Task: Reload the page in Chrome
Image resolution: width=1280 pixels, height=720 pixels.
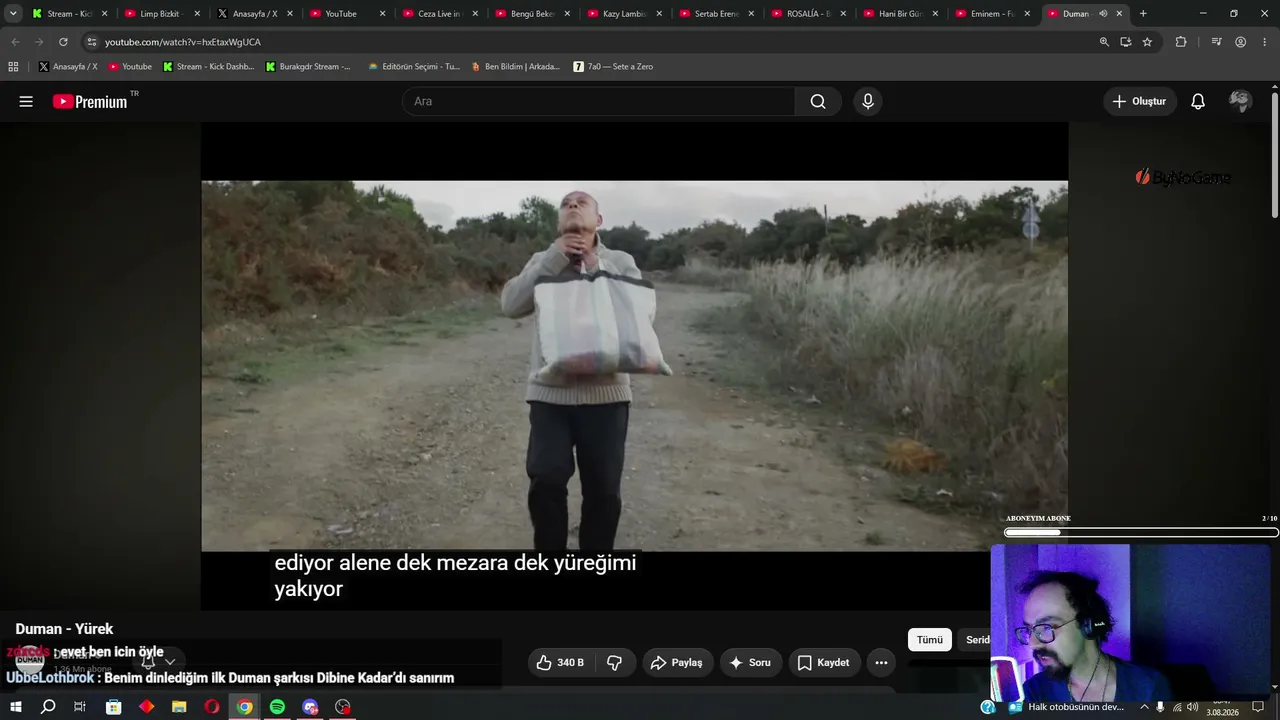Action: pos(63,42)
